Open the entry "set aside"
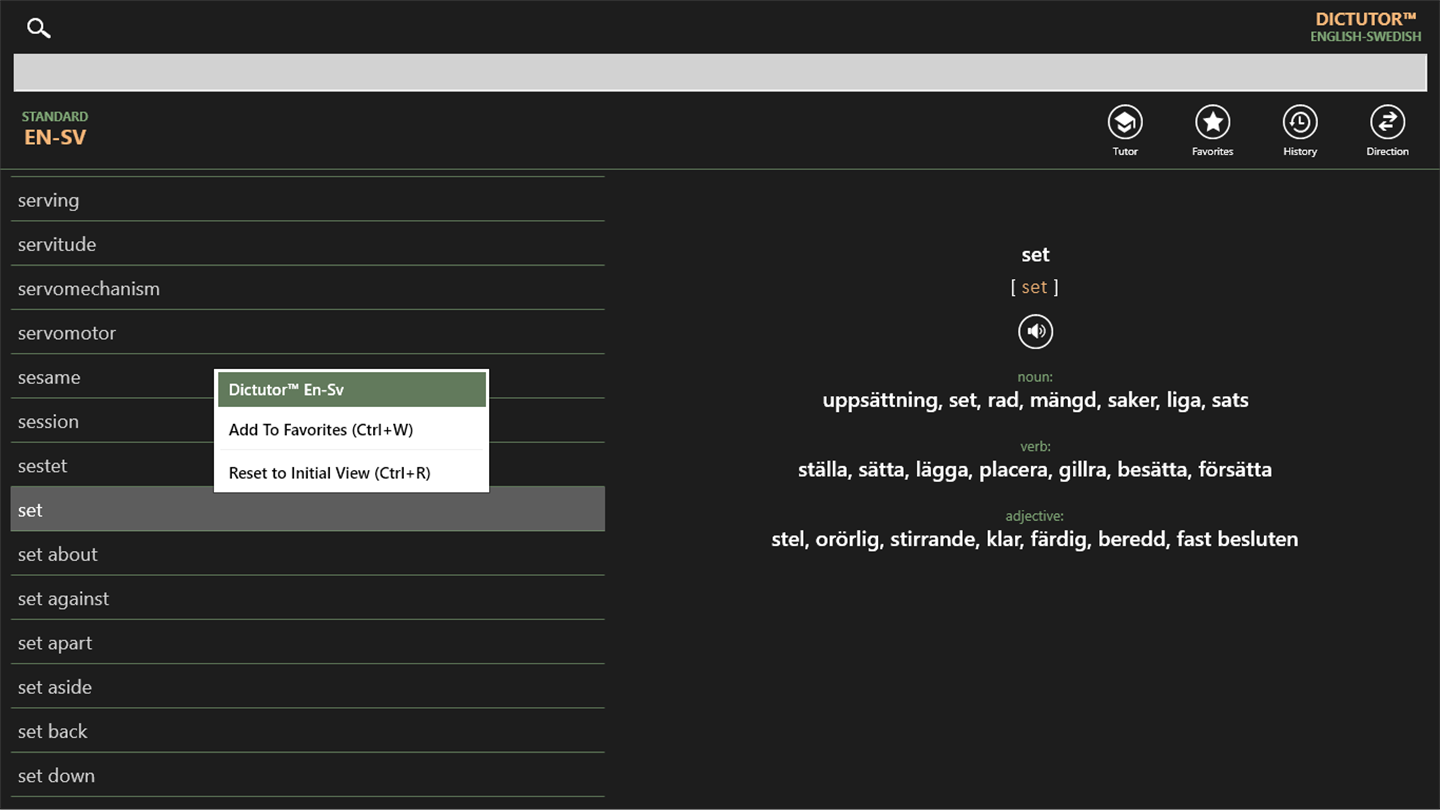 [x=308, y=687]
